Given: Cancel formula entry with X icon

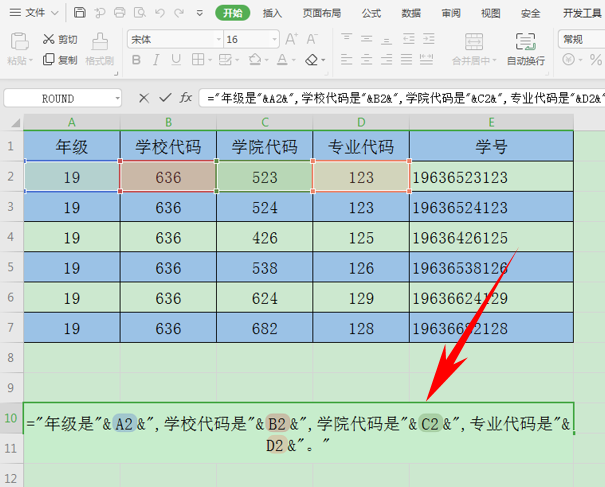Looking at the screenshot, I should tap(144, 98).
